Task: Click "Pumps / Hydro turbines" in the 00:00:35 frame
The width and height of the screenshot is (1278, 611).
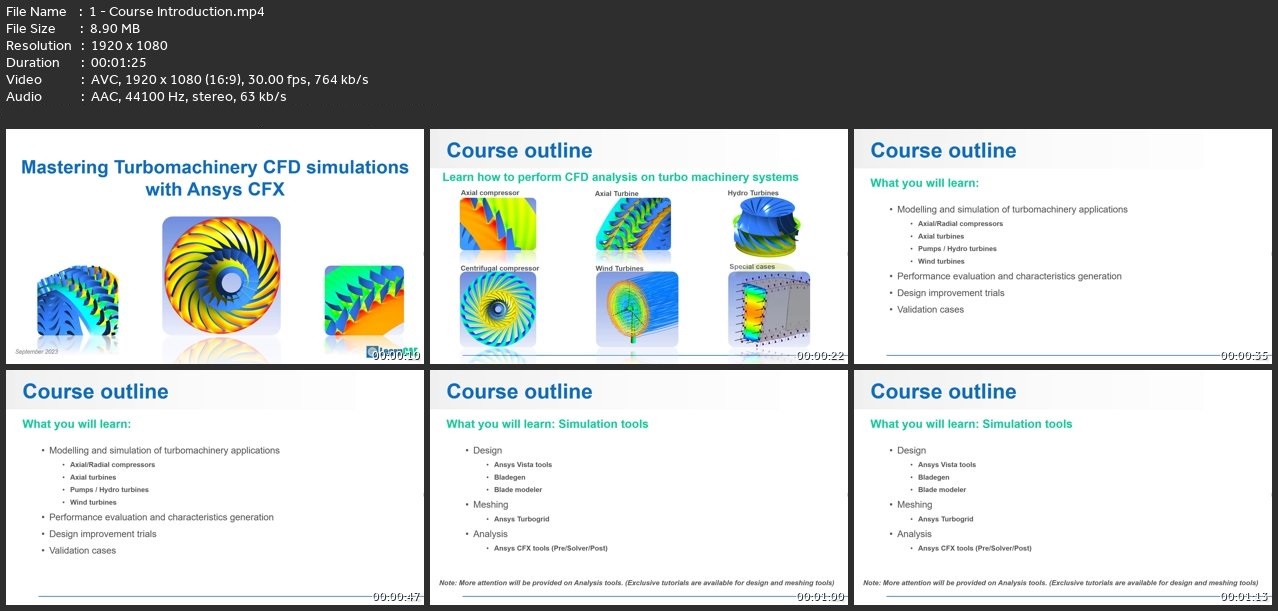Action: (957, 249)
